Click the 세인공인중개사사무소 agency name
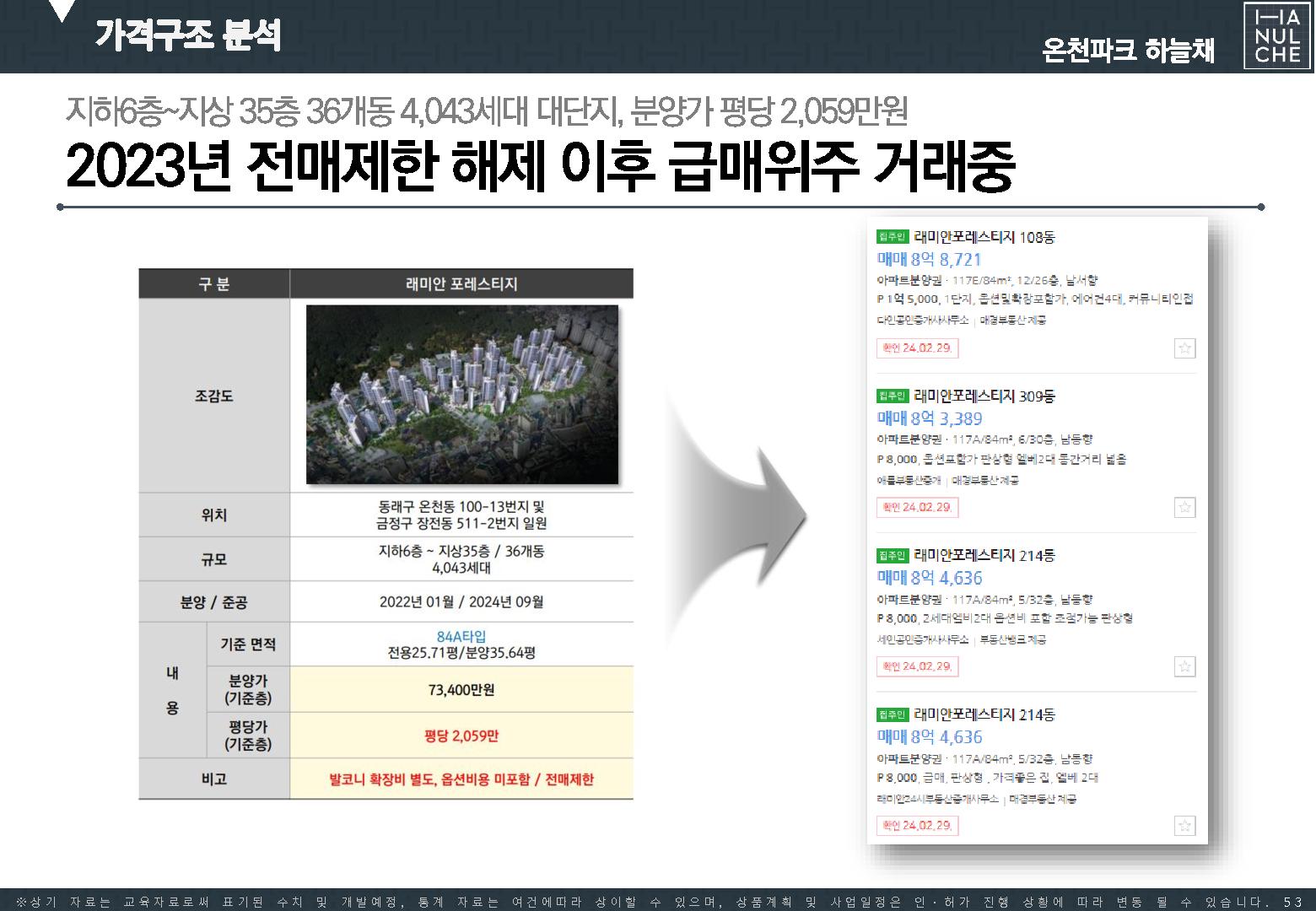Image resolution: width=1316 pixels, height=911 pixels. pos(923,639)
